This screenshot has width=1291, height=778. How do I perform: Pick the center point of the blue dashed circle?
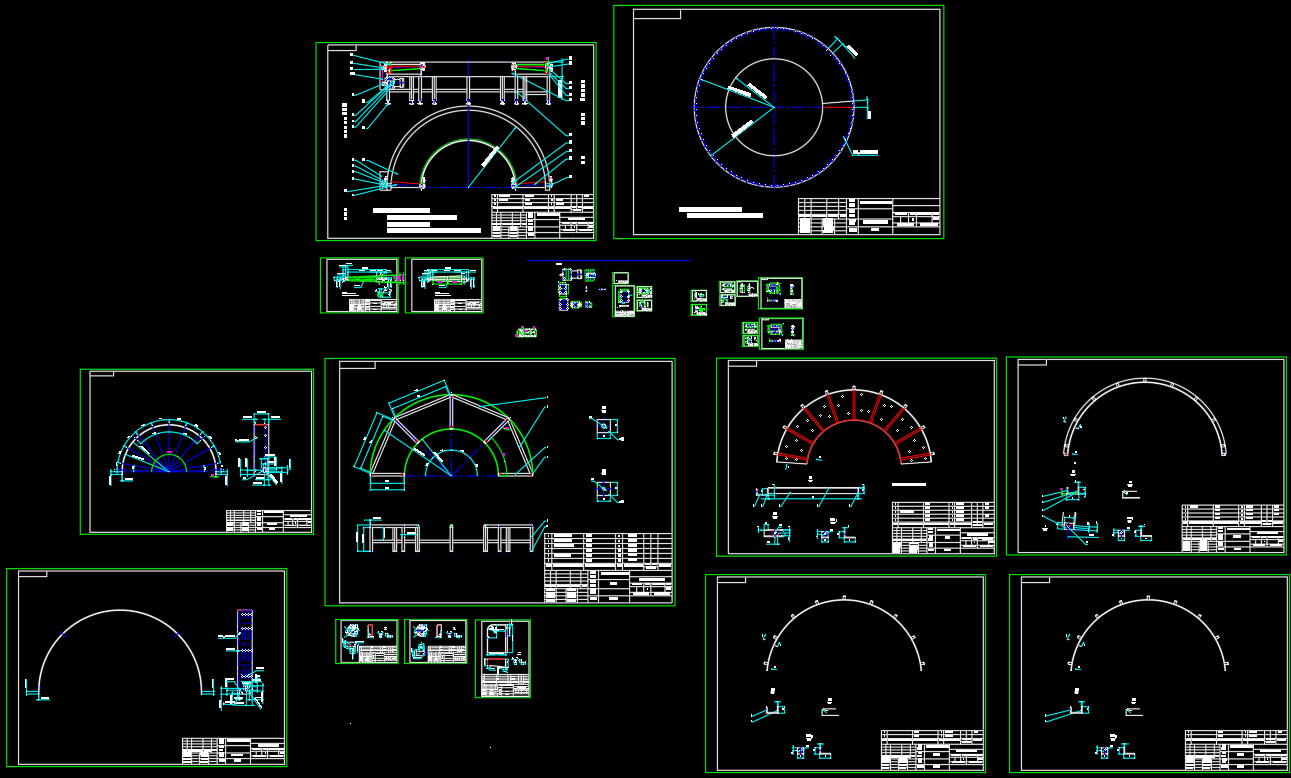coord(774,107)
